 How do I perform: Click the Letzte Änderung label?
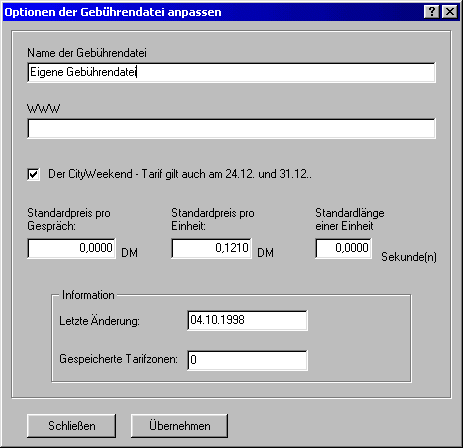point(100,320)
